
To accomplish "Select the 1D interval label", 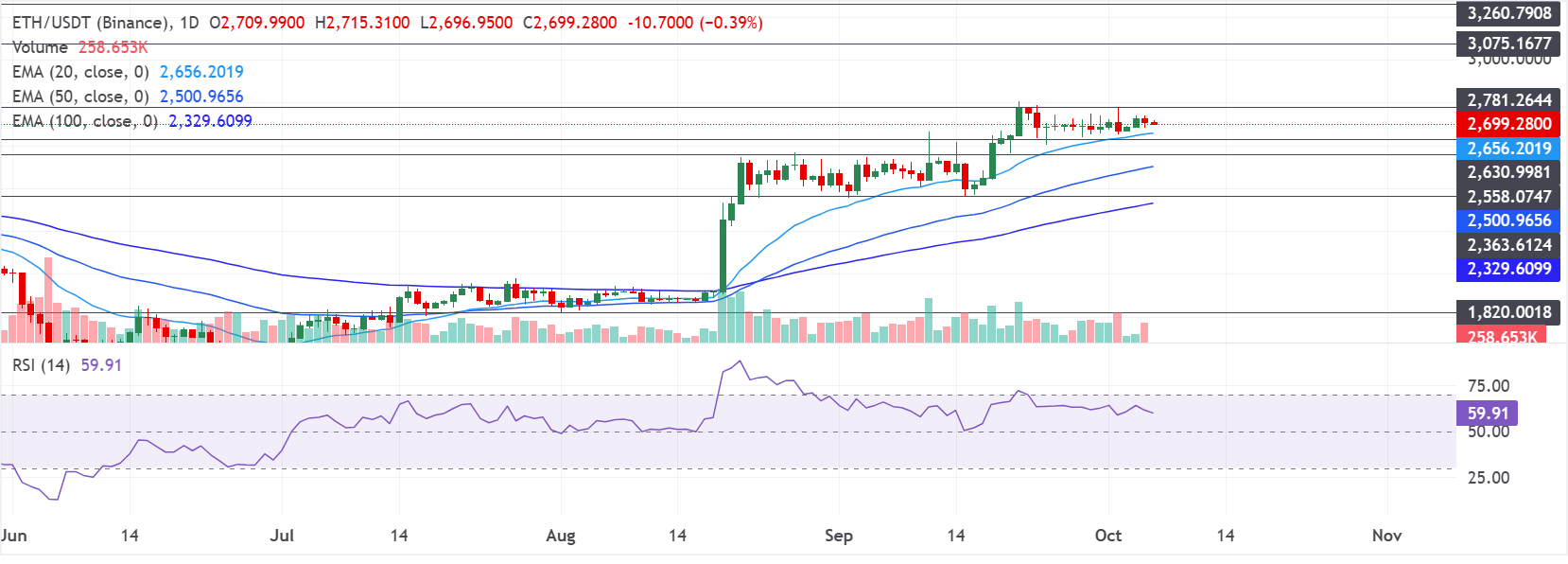I will click(189, 22).
